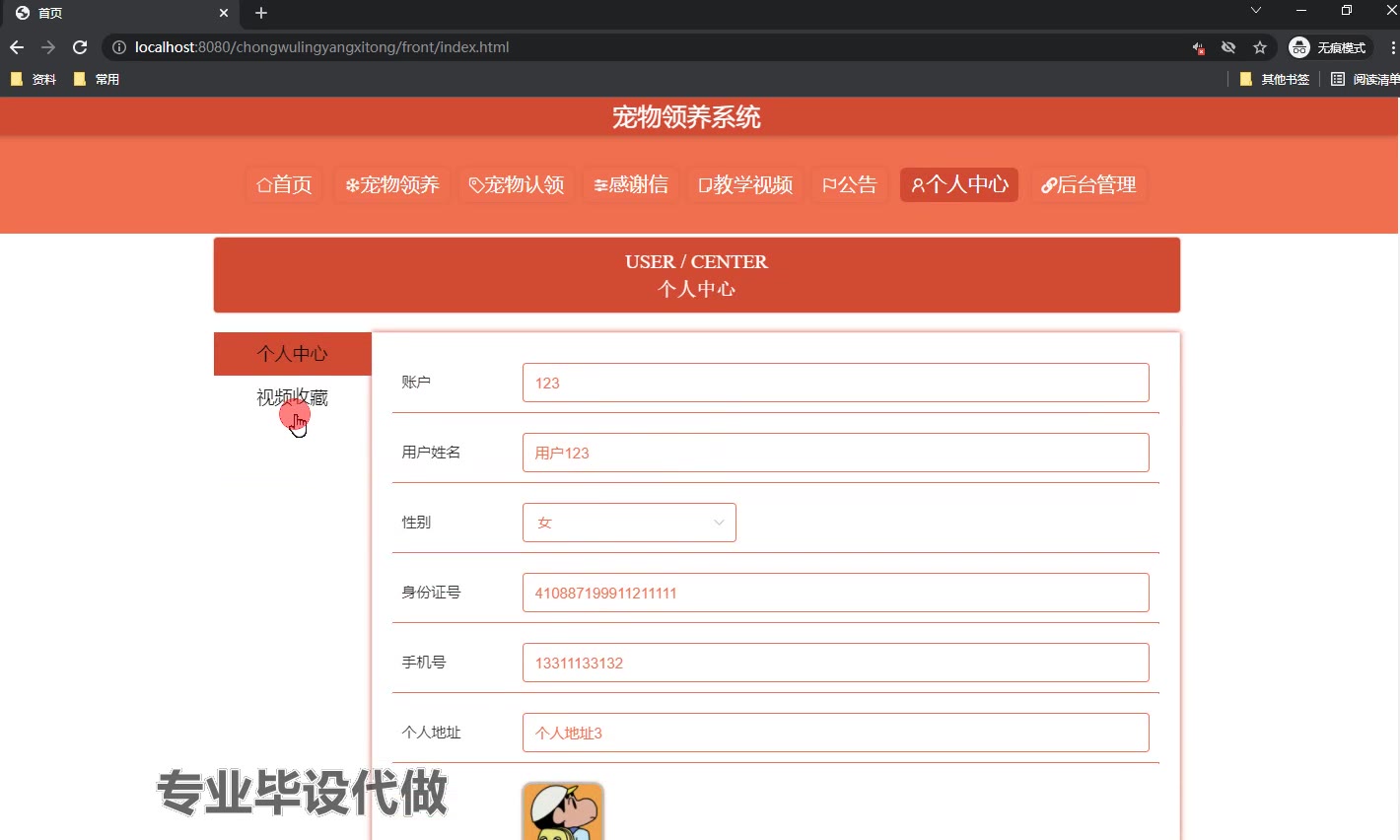Open the 其他书签 folder

pyautogui.click(x=1275, y=79)
